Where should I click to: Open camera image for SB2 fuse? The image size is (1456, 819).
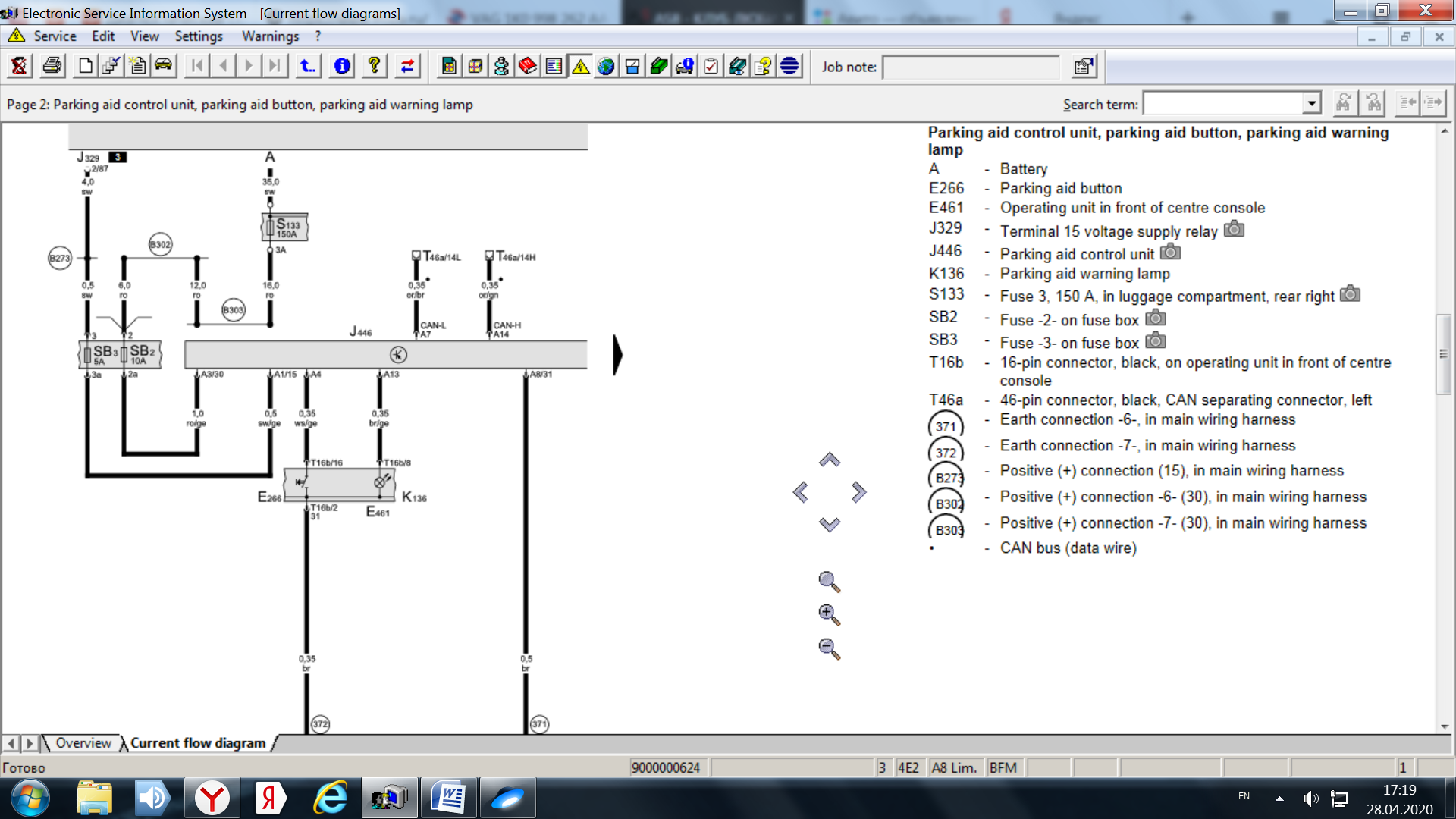(1155, 318)
